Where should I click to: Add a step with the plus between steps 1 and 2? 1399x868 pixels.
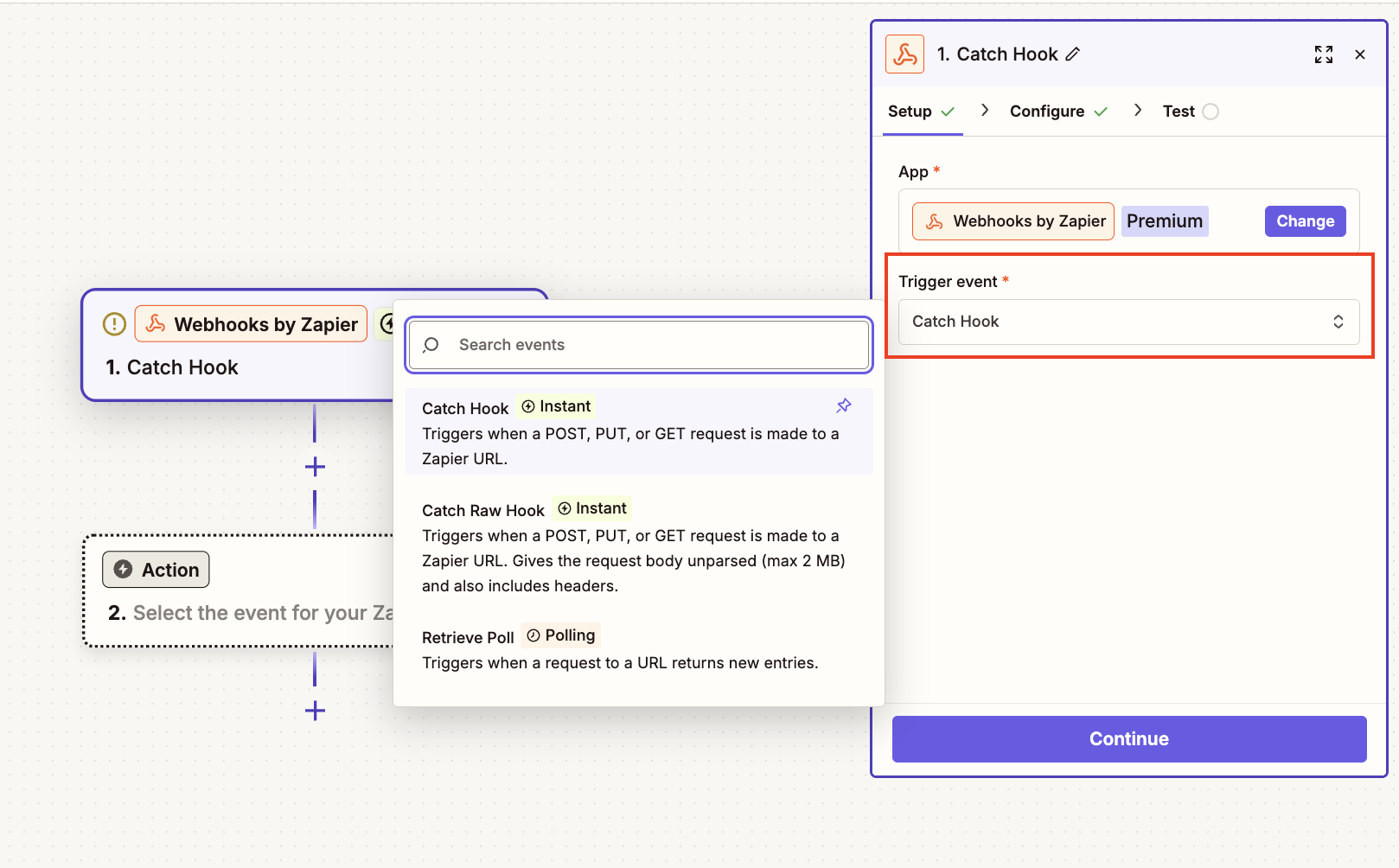(315, 467)
